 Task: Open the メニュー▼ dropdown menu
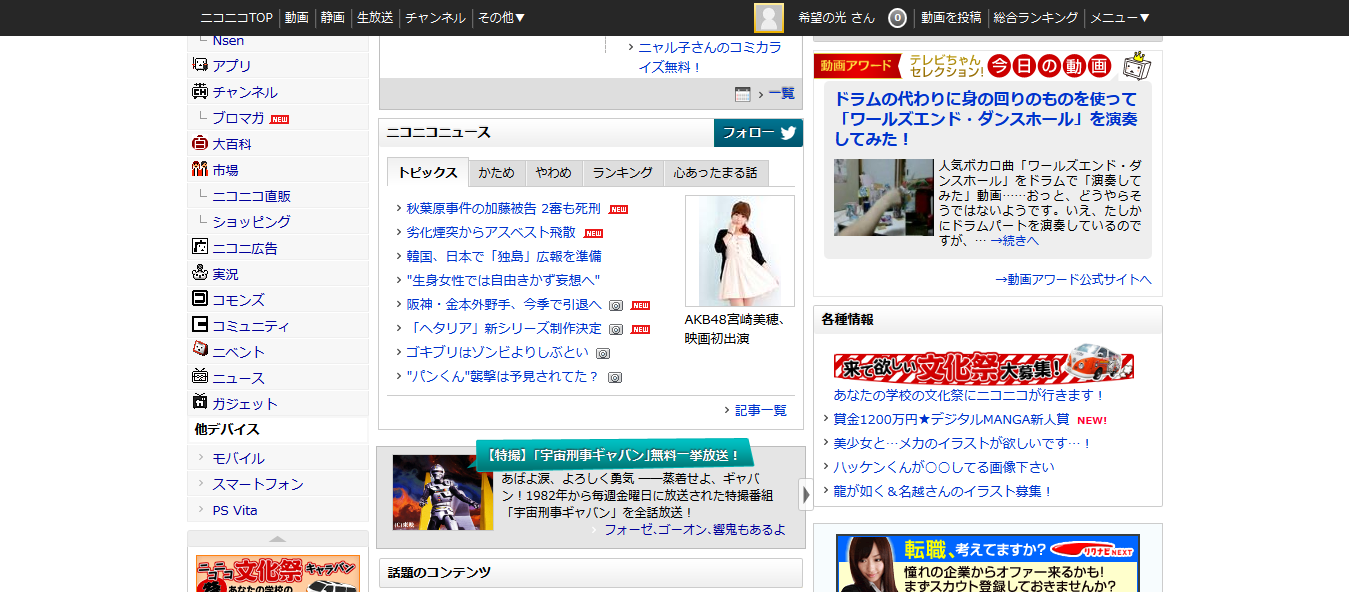coord(1119,18)
